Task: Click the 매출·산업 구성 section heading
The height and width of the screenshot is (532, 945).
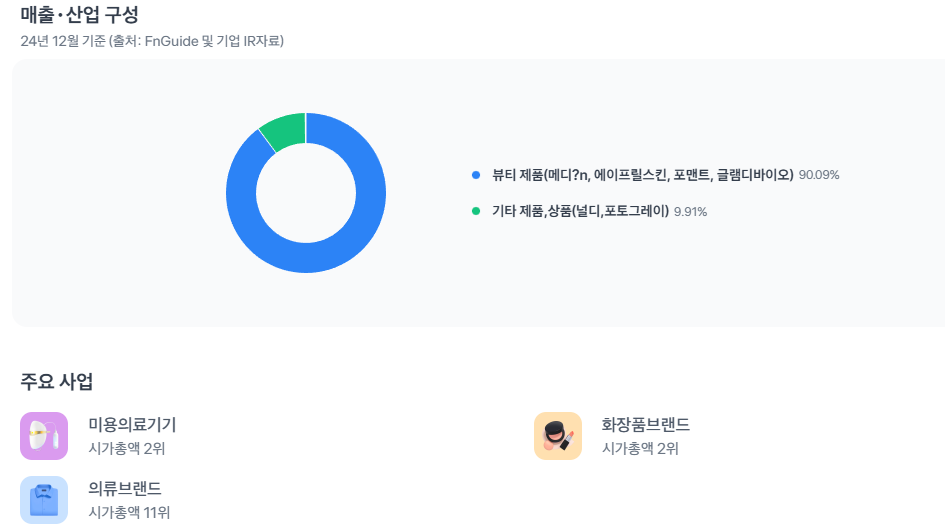Action: pos(80,14)
